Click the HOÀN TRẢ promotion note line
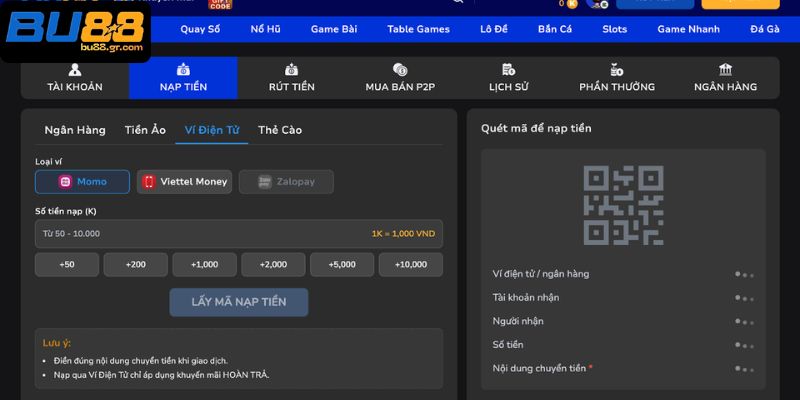Viewport: 800px width, 400px height. tap(161, 375)
